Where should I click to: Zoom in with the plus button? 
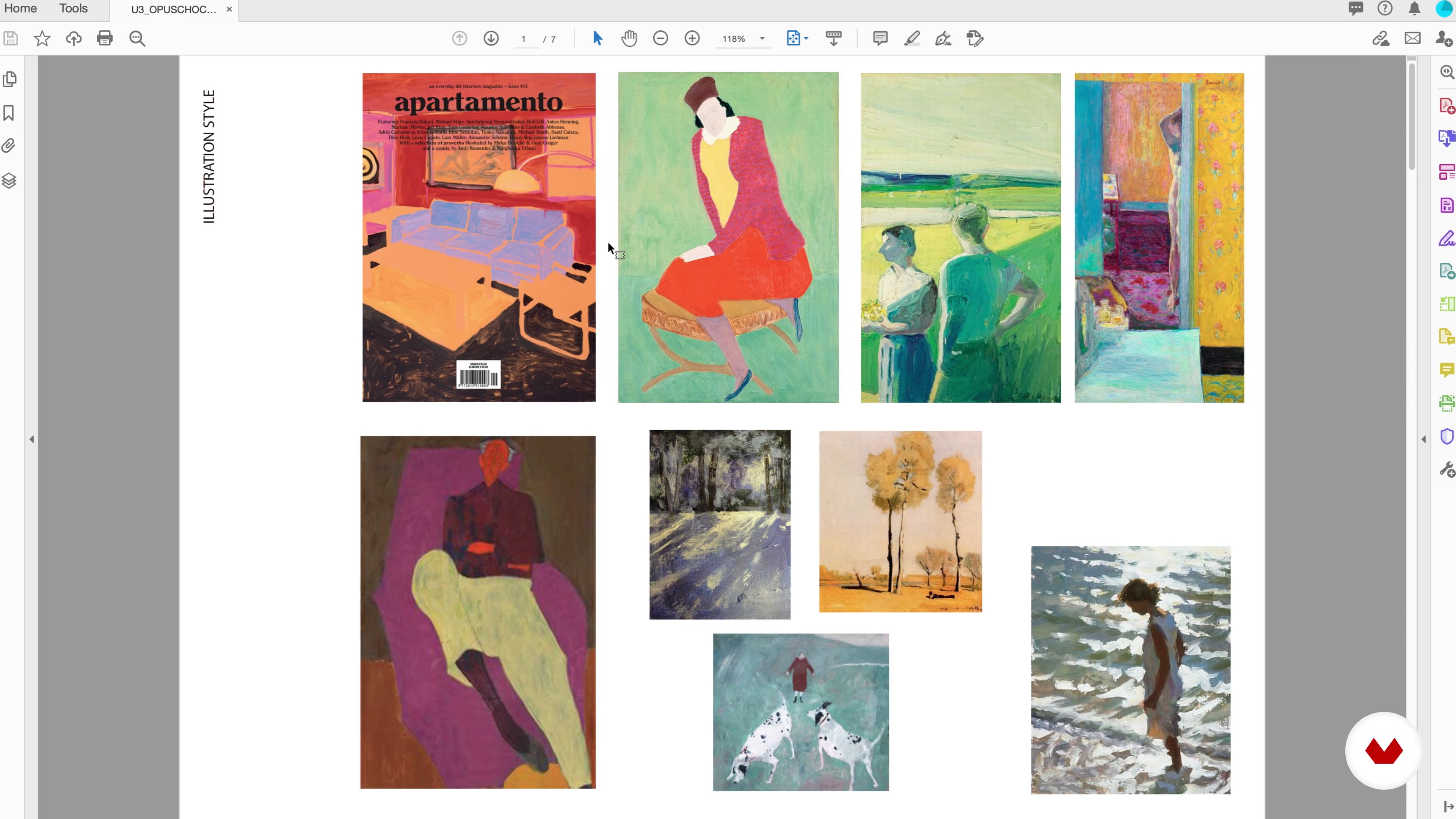coord(692,38)
